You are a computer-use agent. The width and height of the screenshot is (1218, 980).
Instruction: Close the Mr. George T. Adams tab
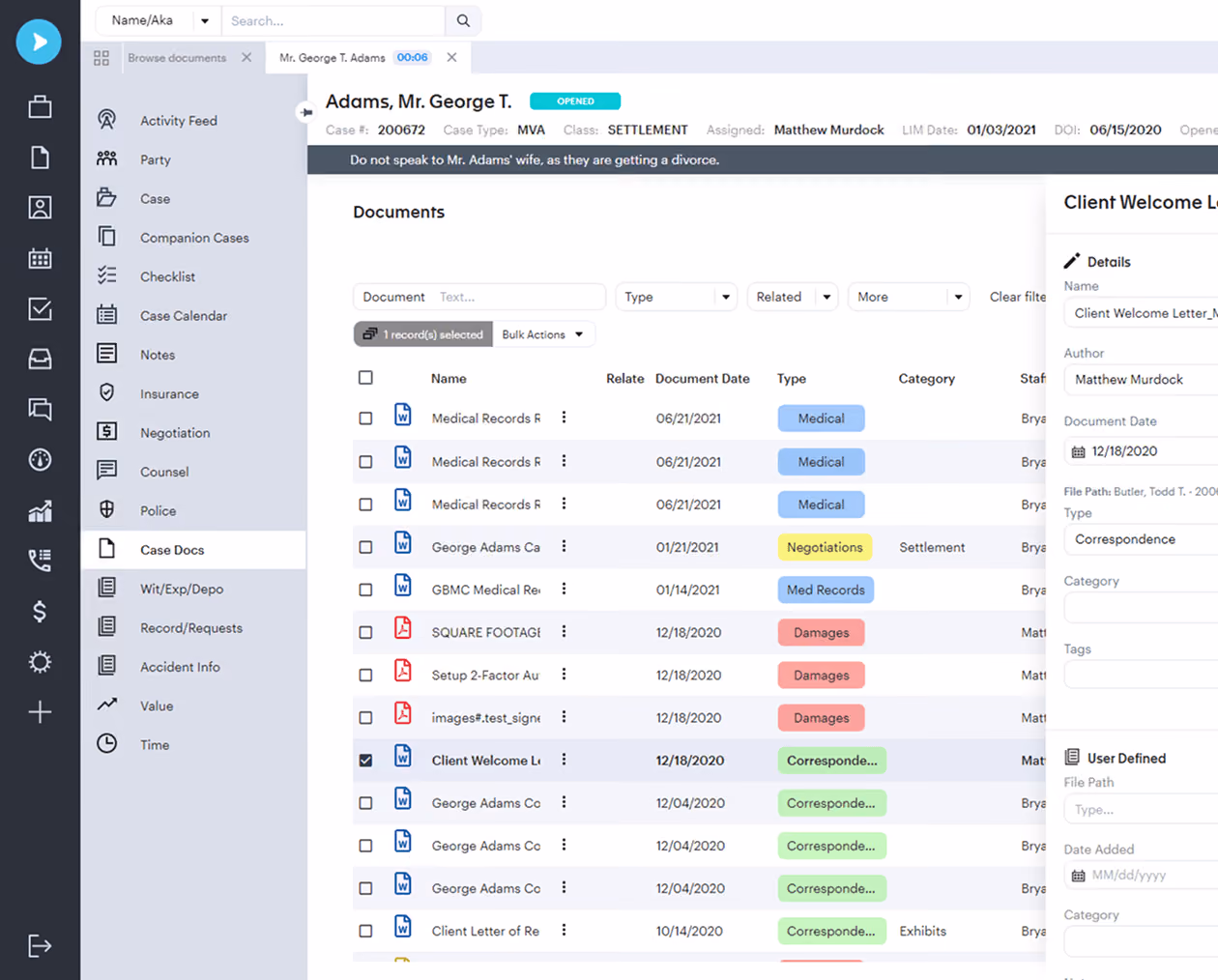point(451,58)
